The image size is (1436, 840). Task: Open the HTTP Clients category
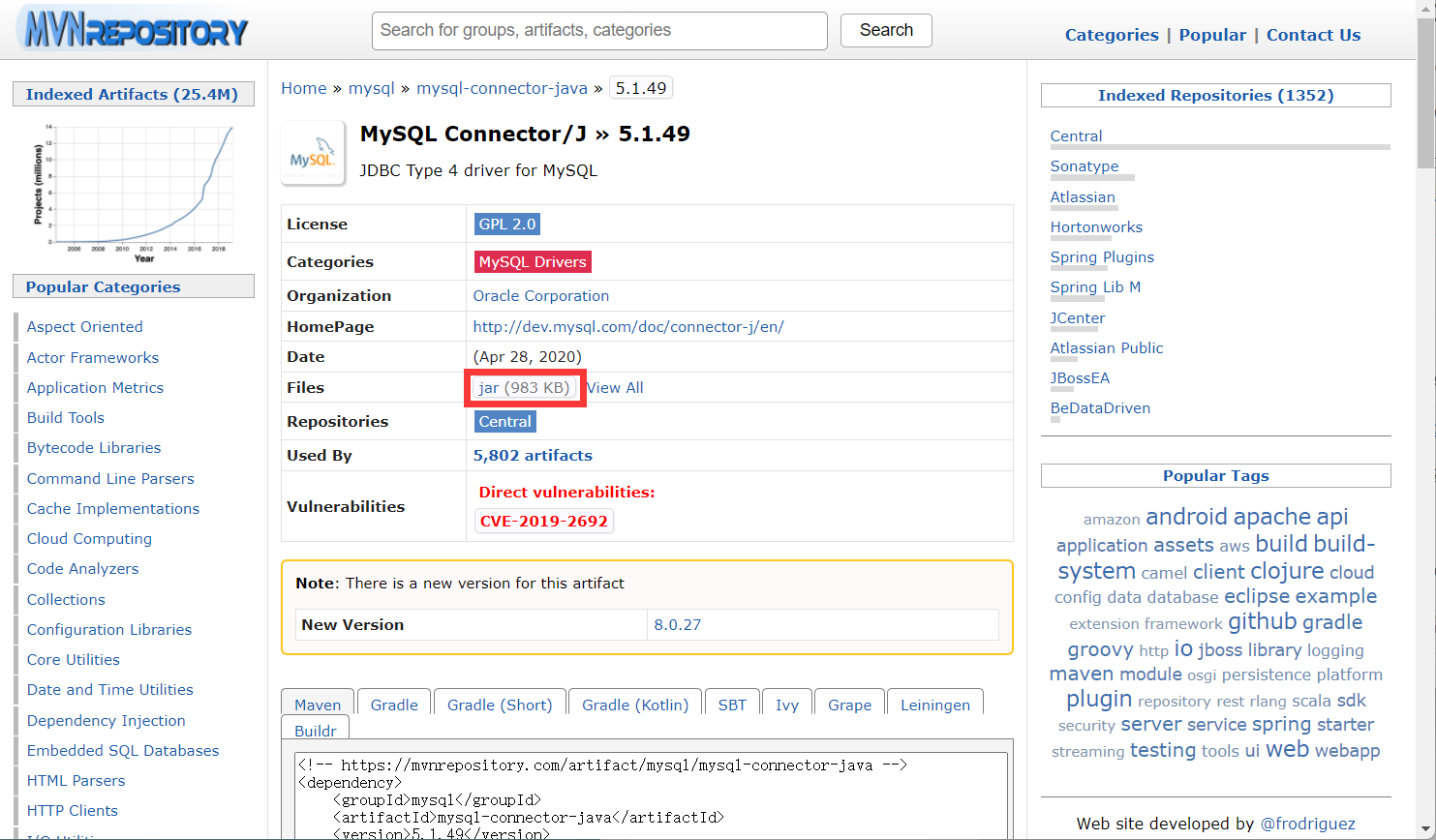(x=73, y=811)
